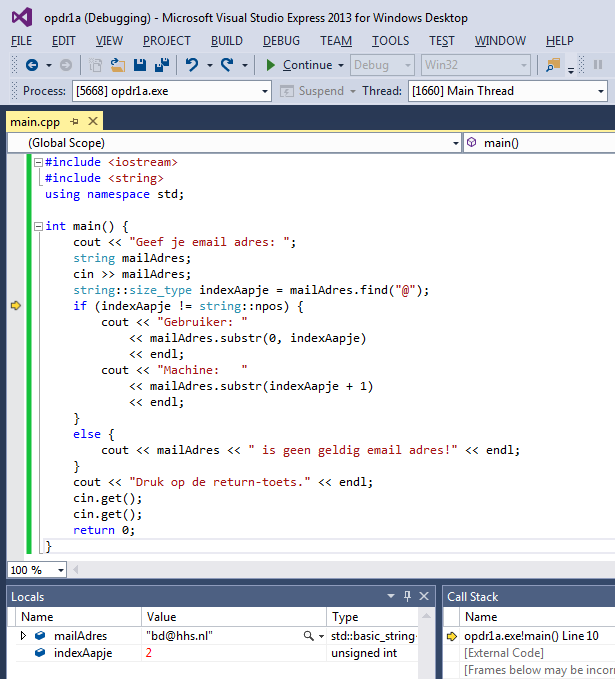Pin the main.cpp tab
Screen dimensions: 615x679
[x=75, y=121]
